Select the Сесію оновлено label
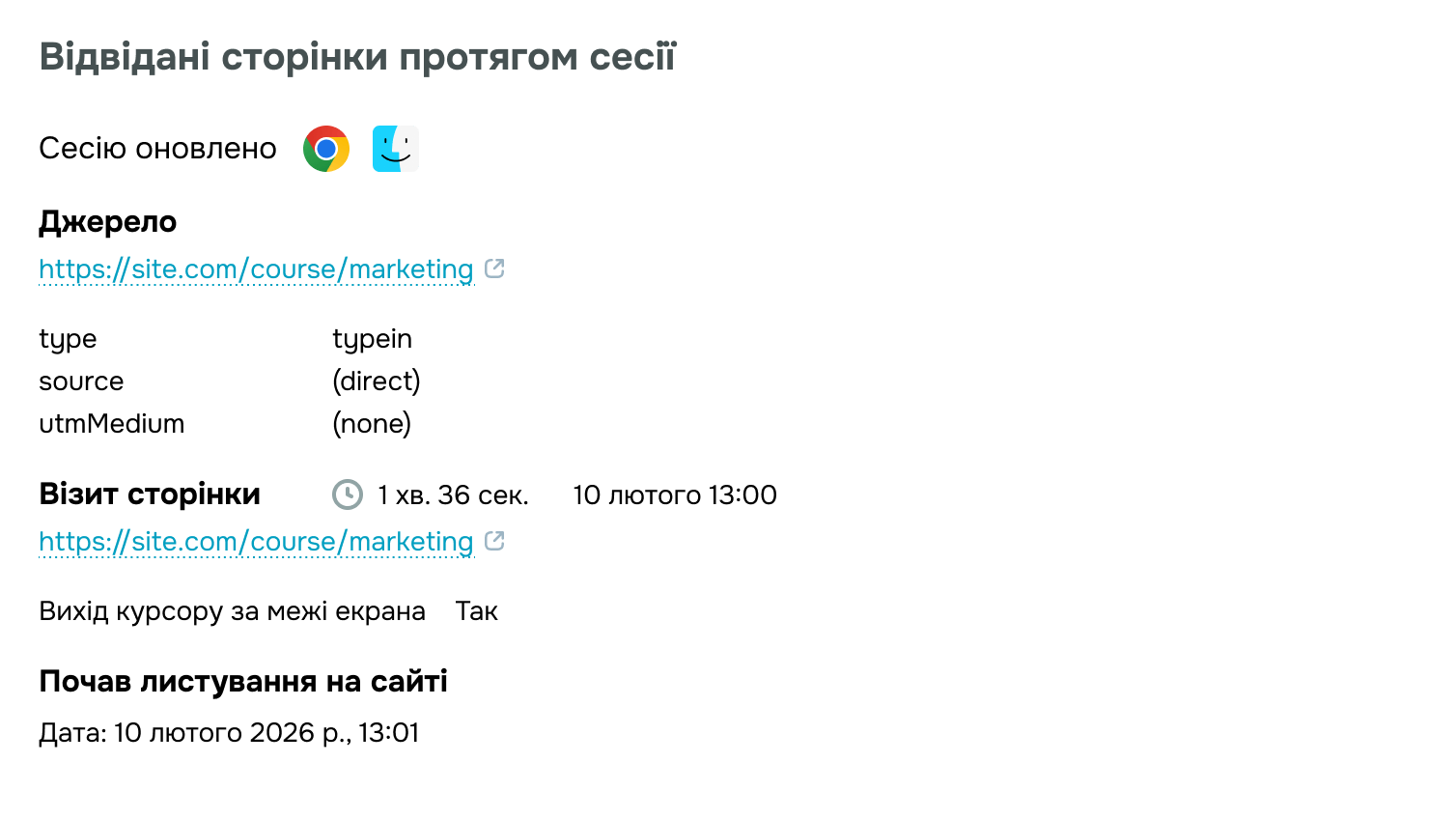Screen dimensions: 1456x819 pyautogui.click(x=157, y=148)
